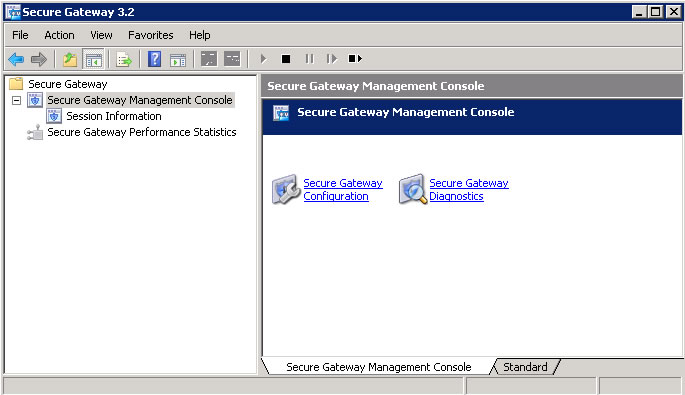Maximize the Secure Gateway window
The image size is (685, 395).
click(x=656, y=12)
